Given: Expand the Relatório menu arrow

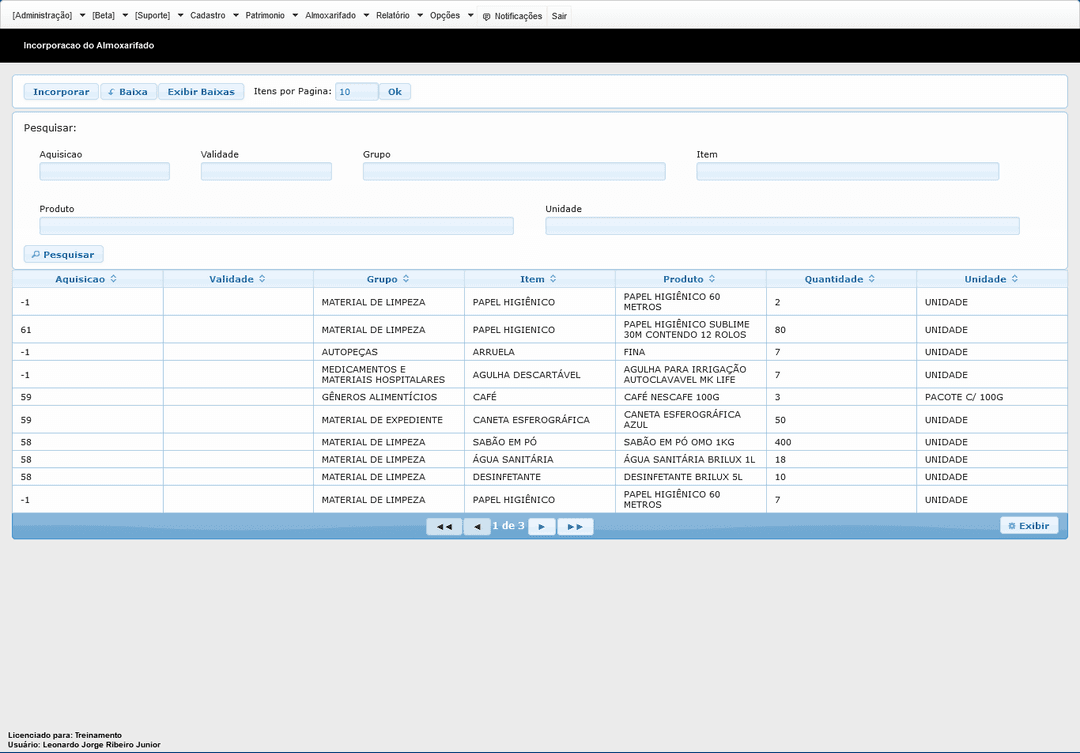Looking at the screenshot, I should click(x=420, y=15).
